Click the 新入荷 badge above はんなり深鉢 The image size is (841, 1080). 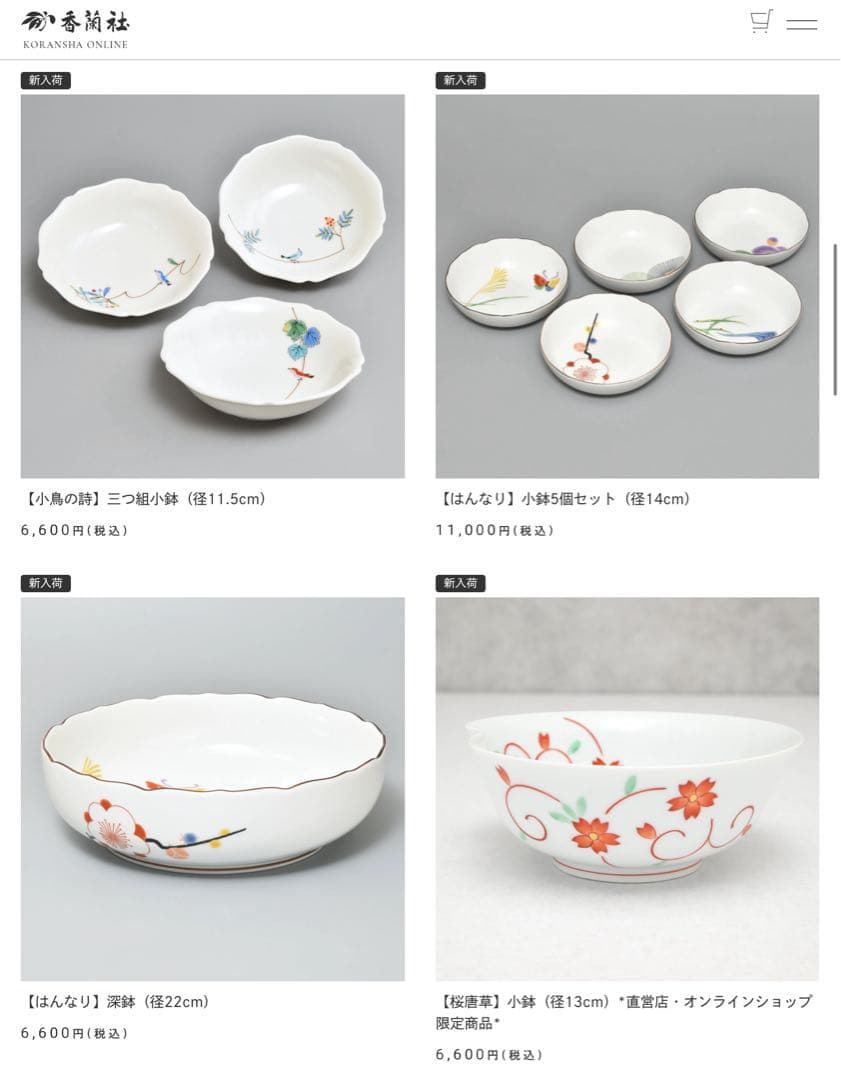pyautogui.click(x=45, y=583)
